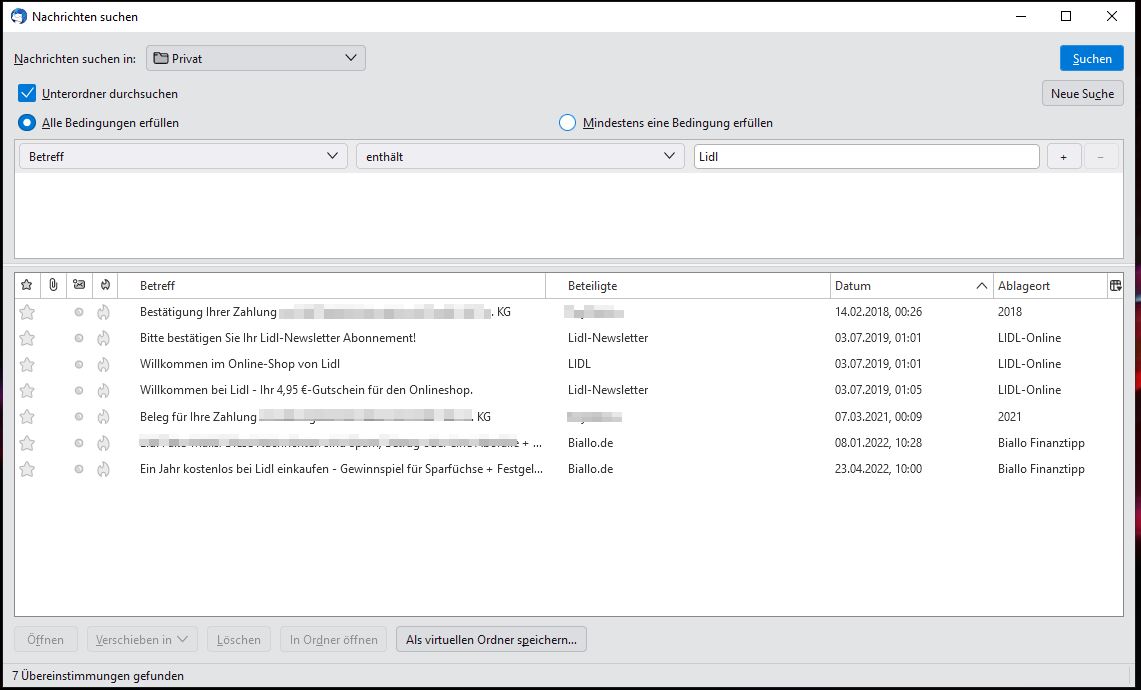
Task: Star the 'Willkommen im Online-Shop von Lidl' message
Action: (27, 364)
